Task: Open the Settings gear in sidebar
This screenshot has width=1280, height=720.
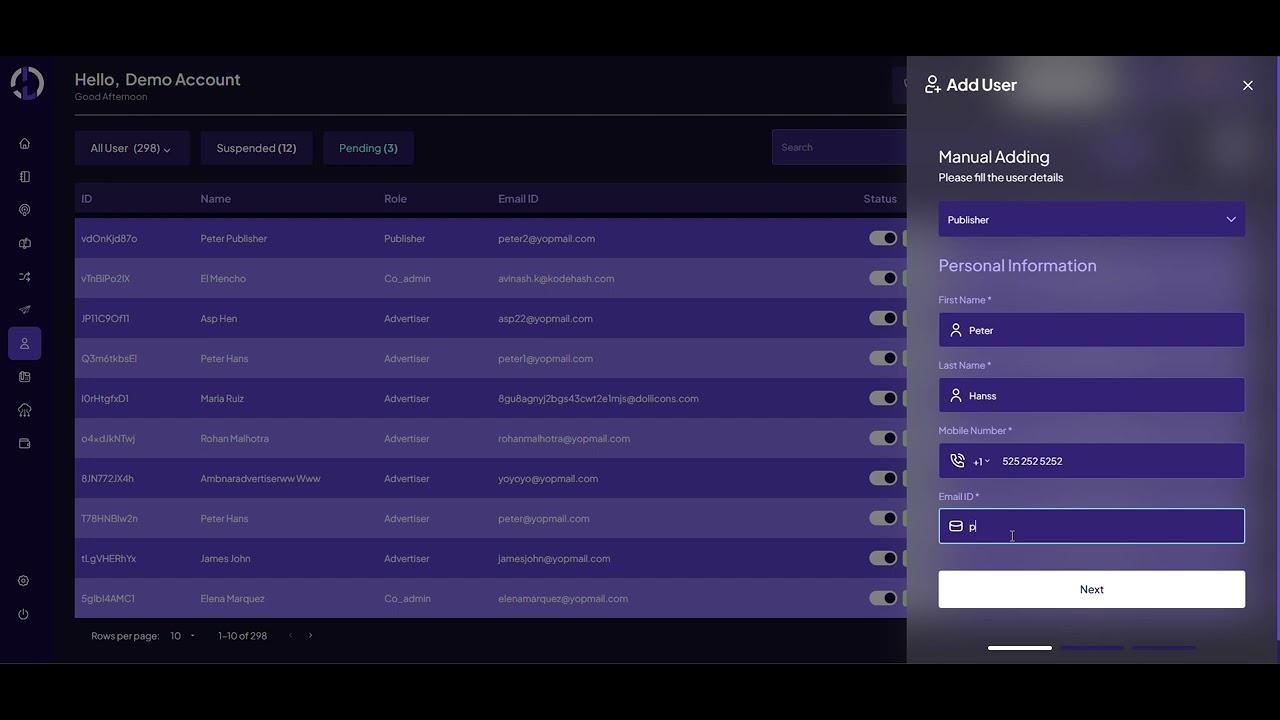Action: click(x=24, y=581)
